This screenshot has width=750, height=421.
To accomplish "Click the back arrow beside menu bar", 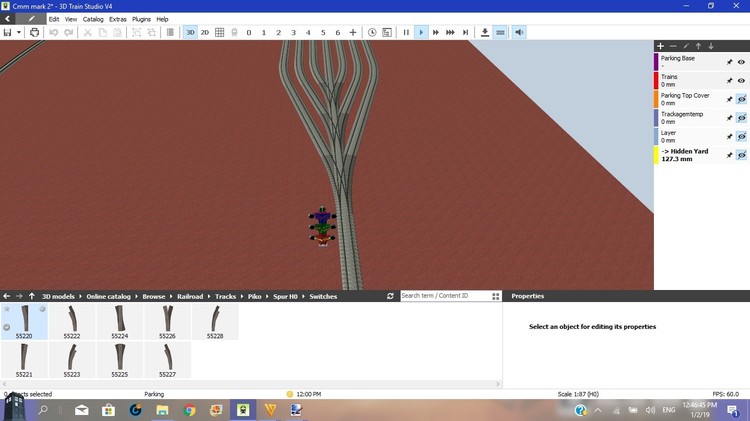I will (8, 19).
